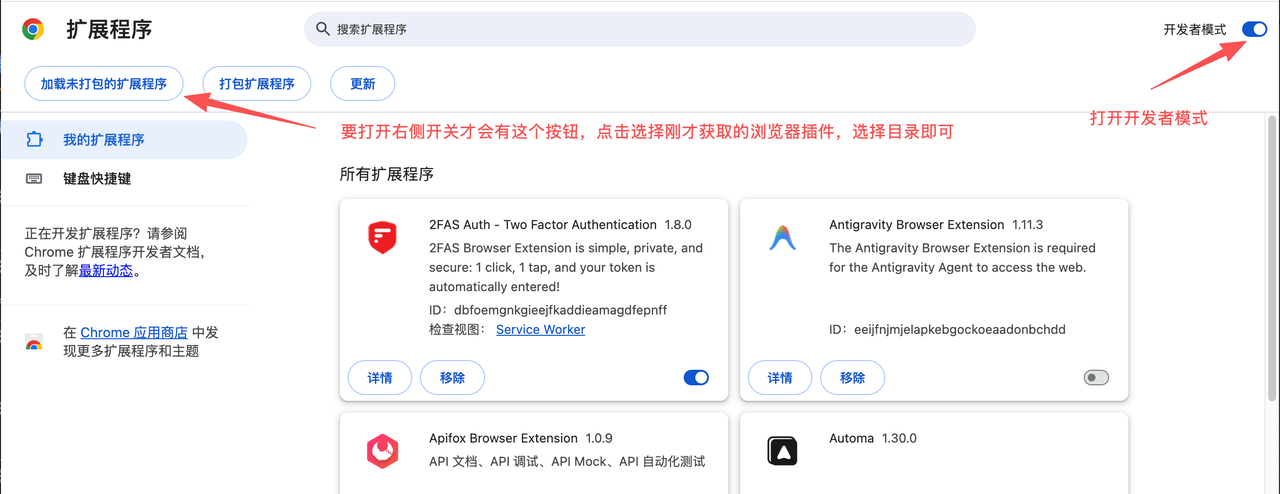
Task: Open the Chrome 应用商店 link
Action: 134,333
